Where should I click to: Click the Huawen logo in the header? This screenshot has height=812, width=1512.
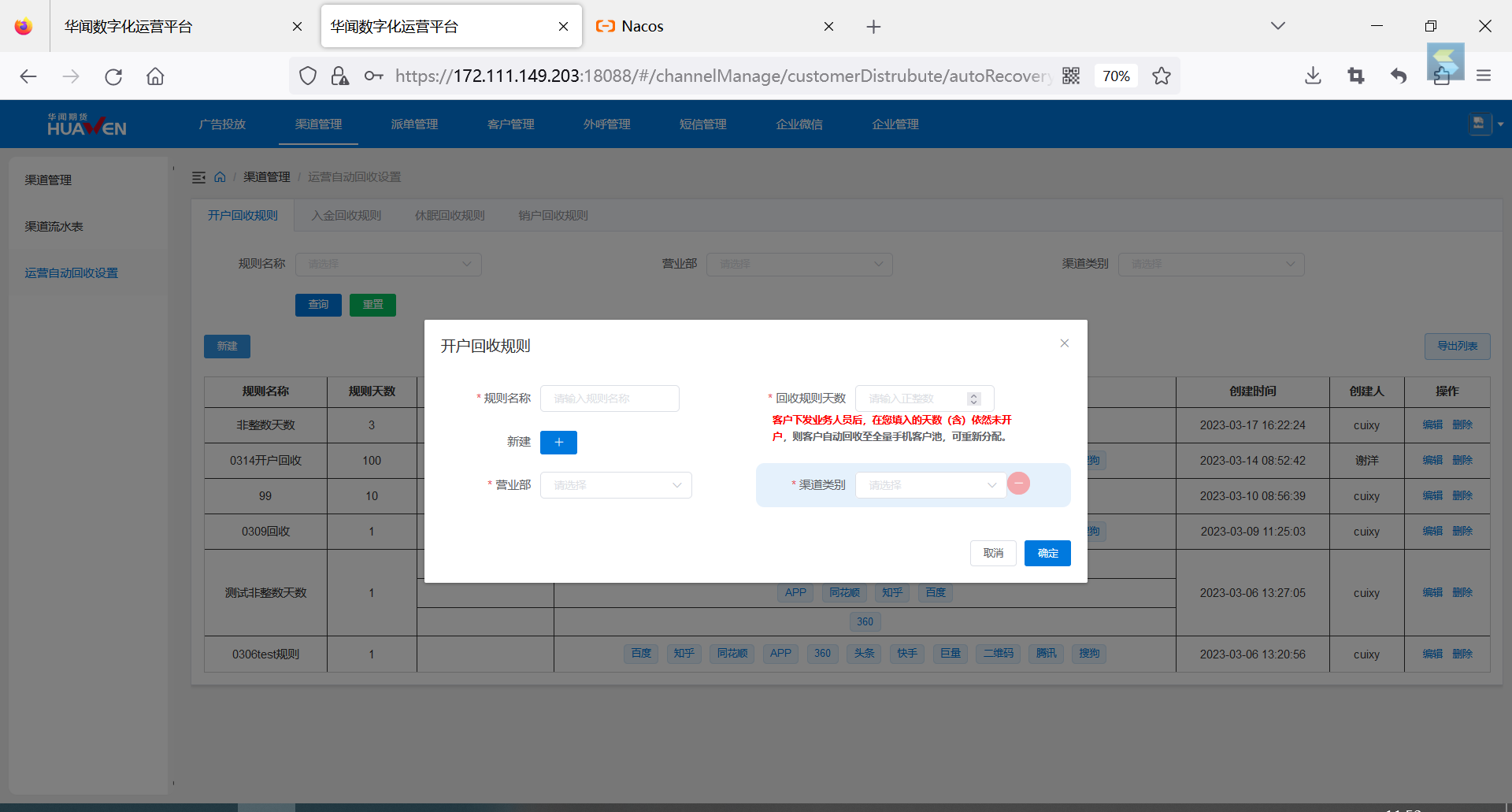[x=87, y=124]
